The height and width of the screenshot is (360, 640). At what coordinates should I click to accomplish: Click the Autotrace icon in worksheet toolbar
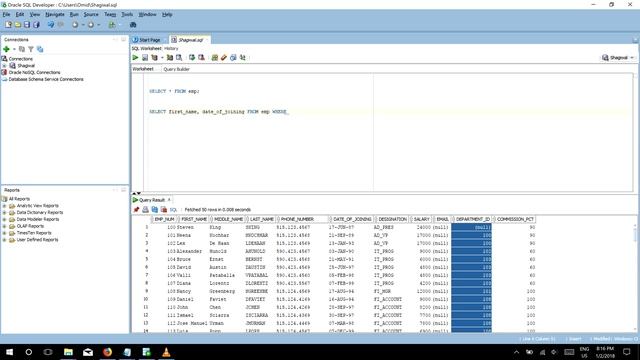point(170,58)
